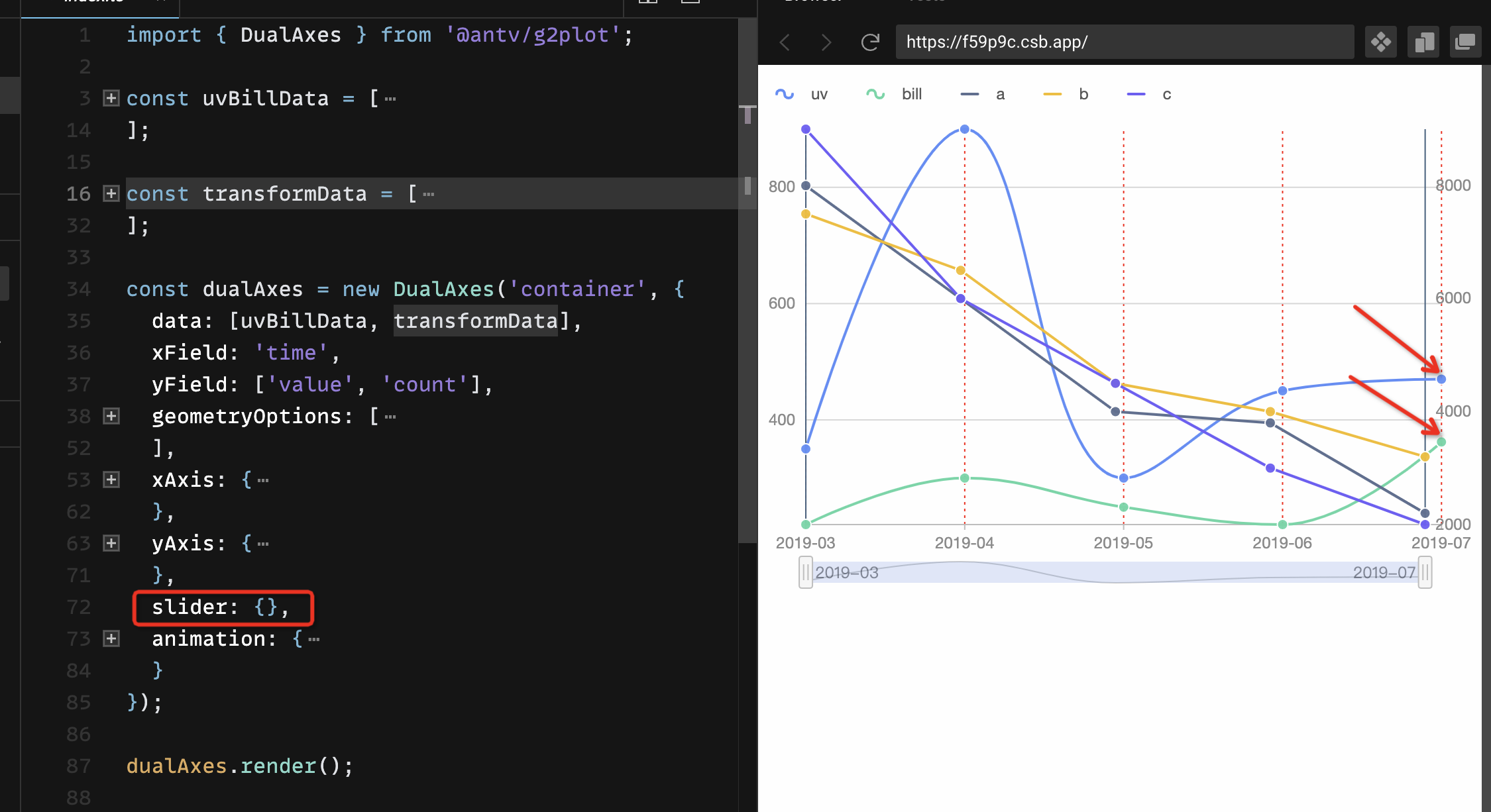Image resolution: width=1491 pixels, height=812 pixels.
Task: Expand the folded transformData array
Action: pos(111,194)
